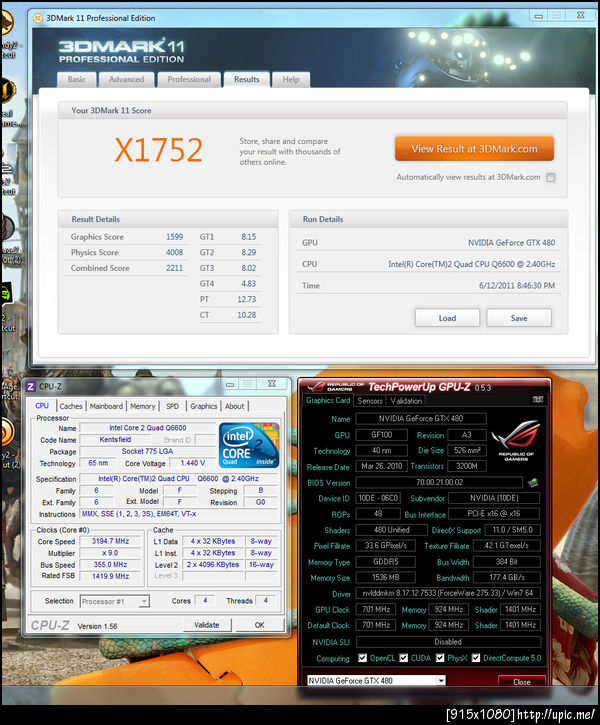Viewport: 600px width, 725px height.
Task: Open the NVIDIA GeForce GTX 480 card dropdown
Action: point(376,681)
